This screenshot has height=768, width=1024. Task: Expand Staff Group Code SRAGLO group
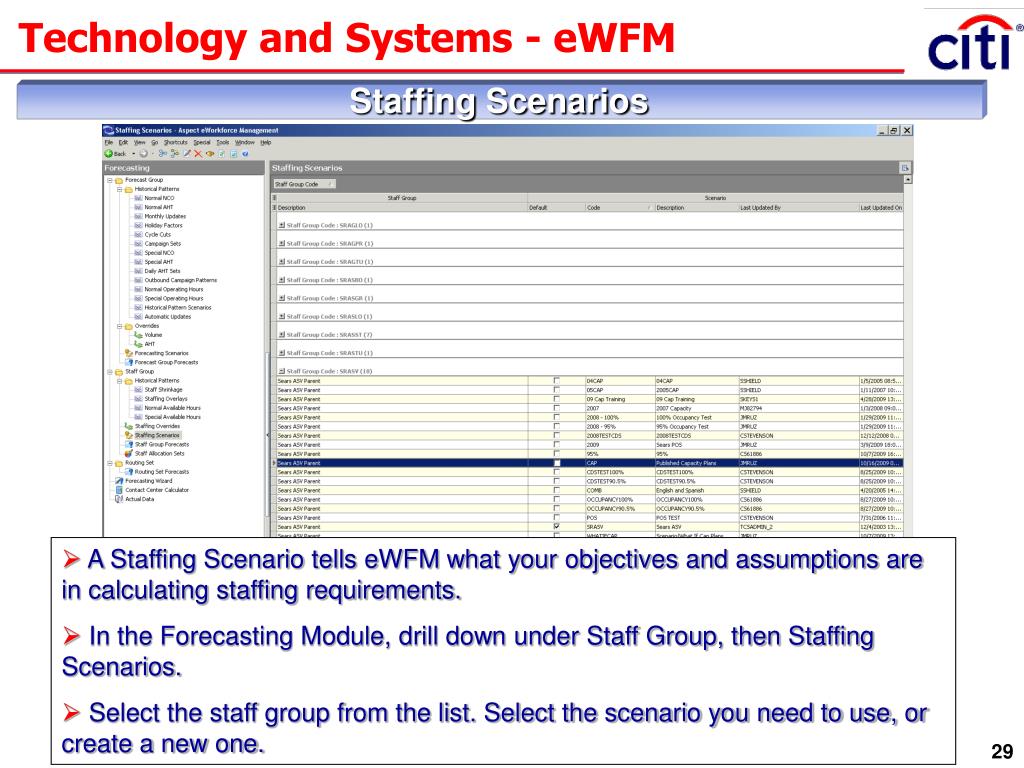tap(281, 225)
